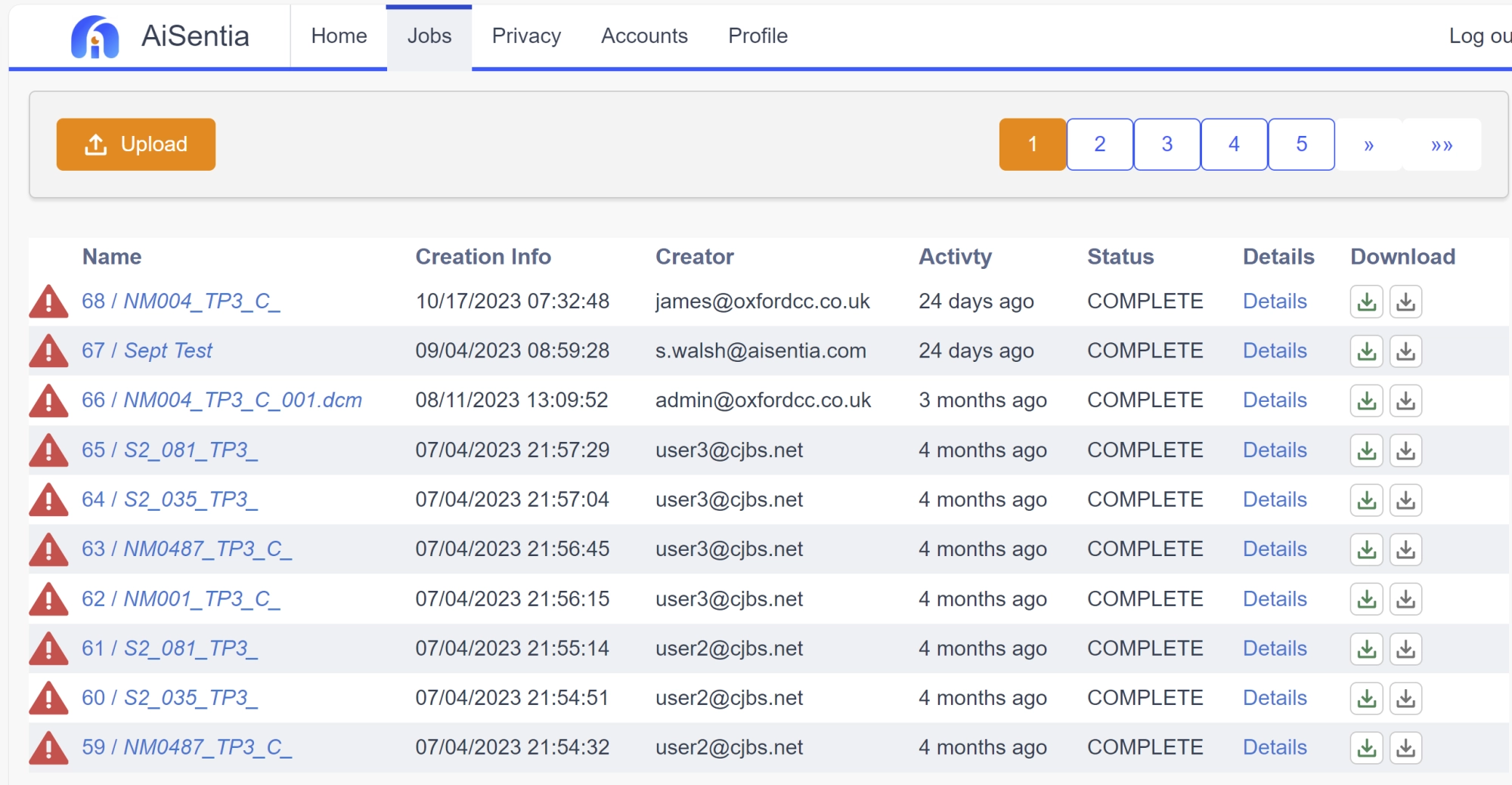Open job 59 / NM0487_TP3_C_ link
Viewport: 1512px width, 785px height.
coord(187,748)
